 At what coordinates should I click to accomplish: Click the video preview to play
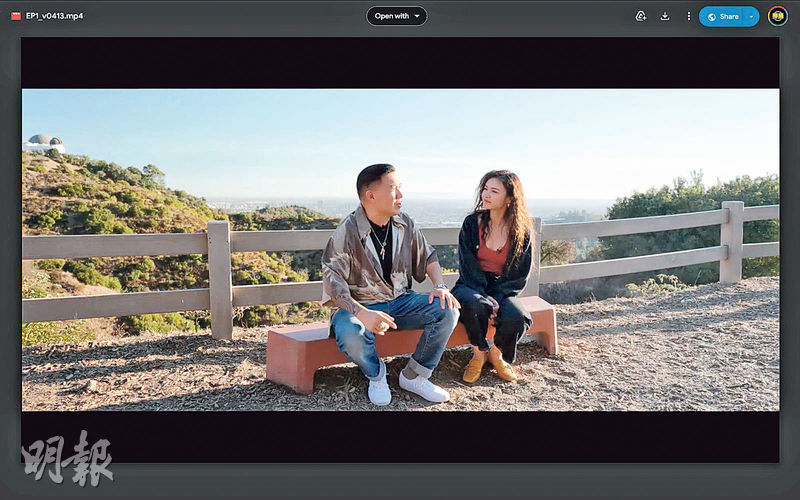coord(401,250)
